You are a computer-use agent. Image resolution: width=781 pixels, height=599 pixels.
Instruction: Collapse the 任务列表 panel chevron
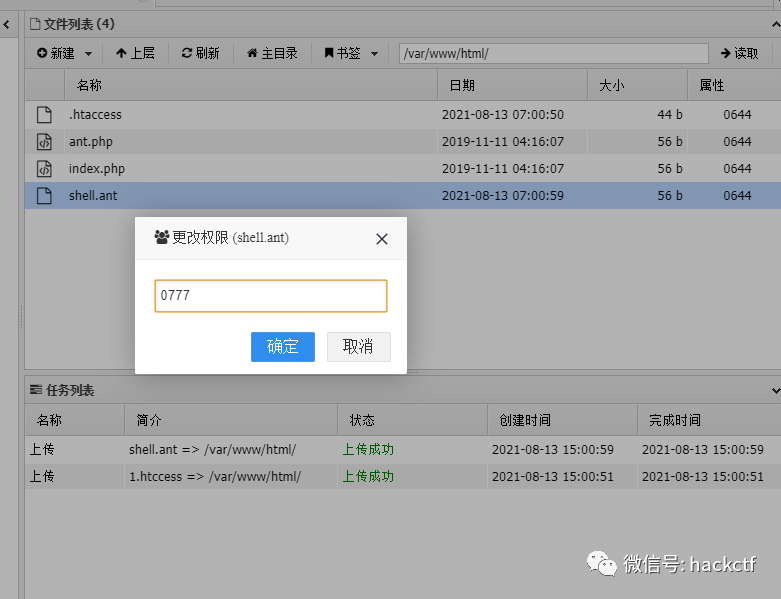(776, 391)
